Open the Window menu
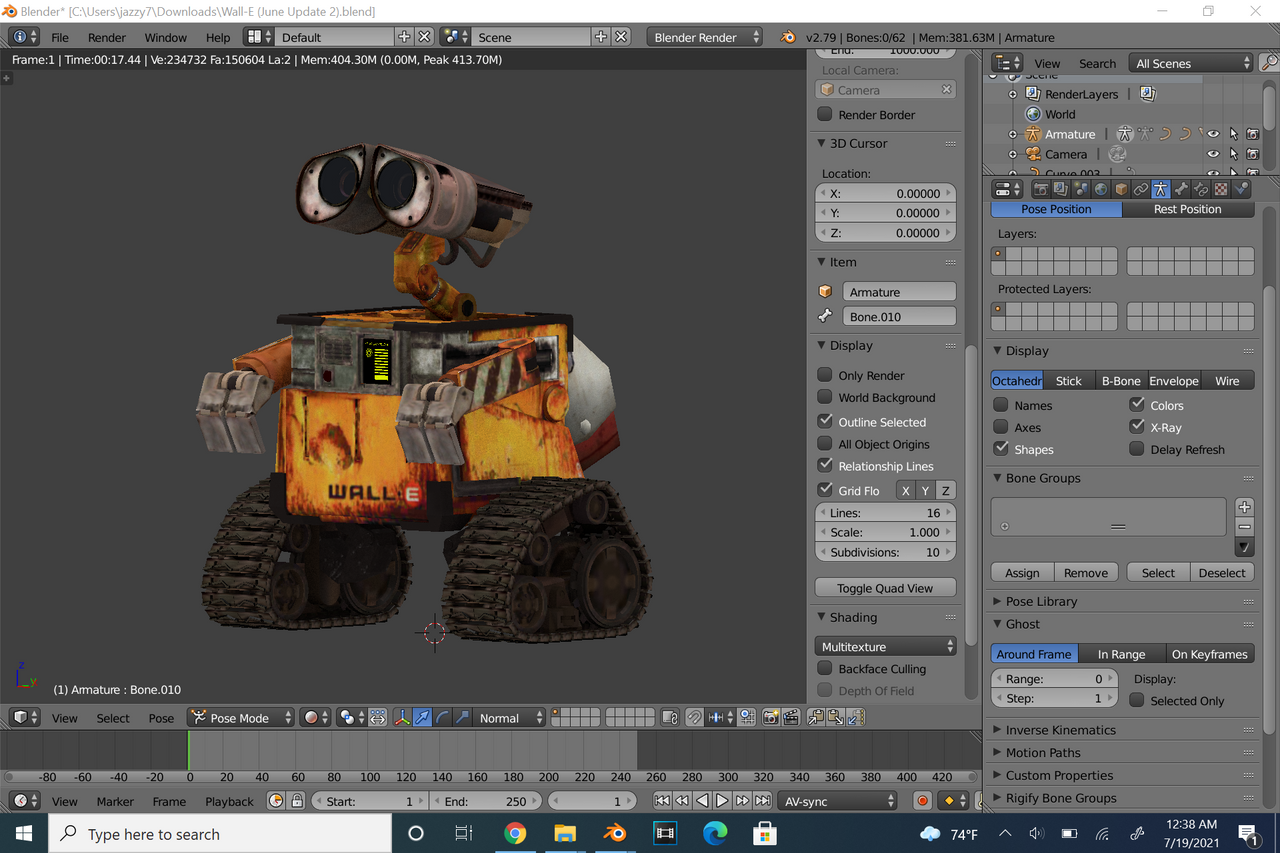 click(x=165, y=37)
